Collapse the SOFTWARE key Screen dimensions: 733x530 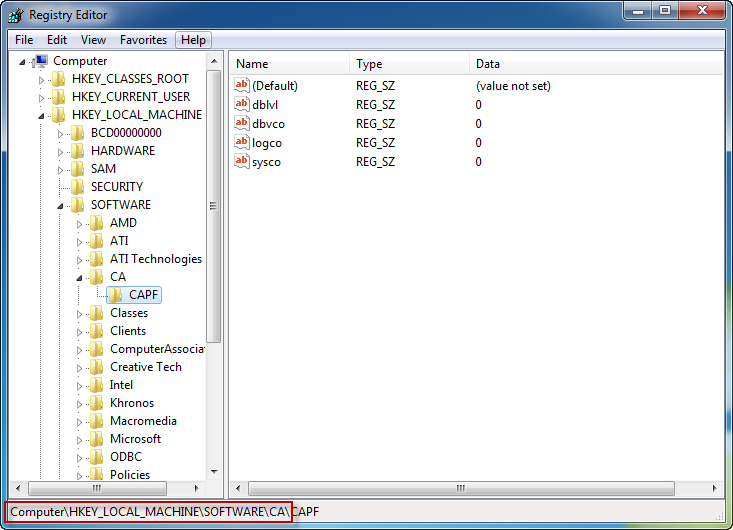60,206
